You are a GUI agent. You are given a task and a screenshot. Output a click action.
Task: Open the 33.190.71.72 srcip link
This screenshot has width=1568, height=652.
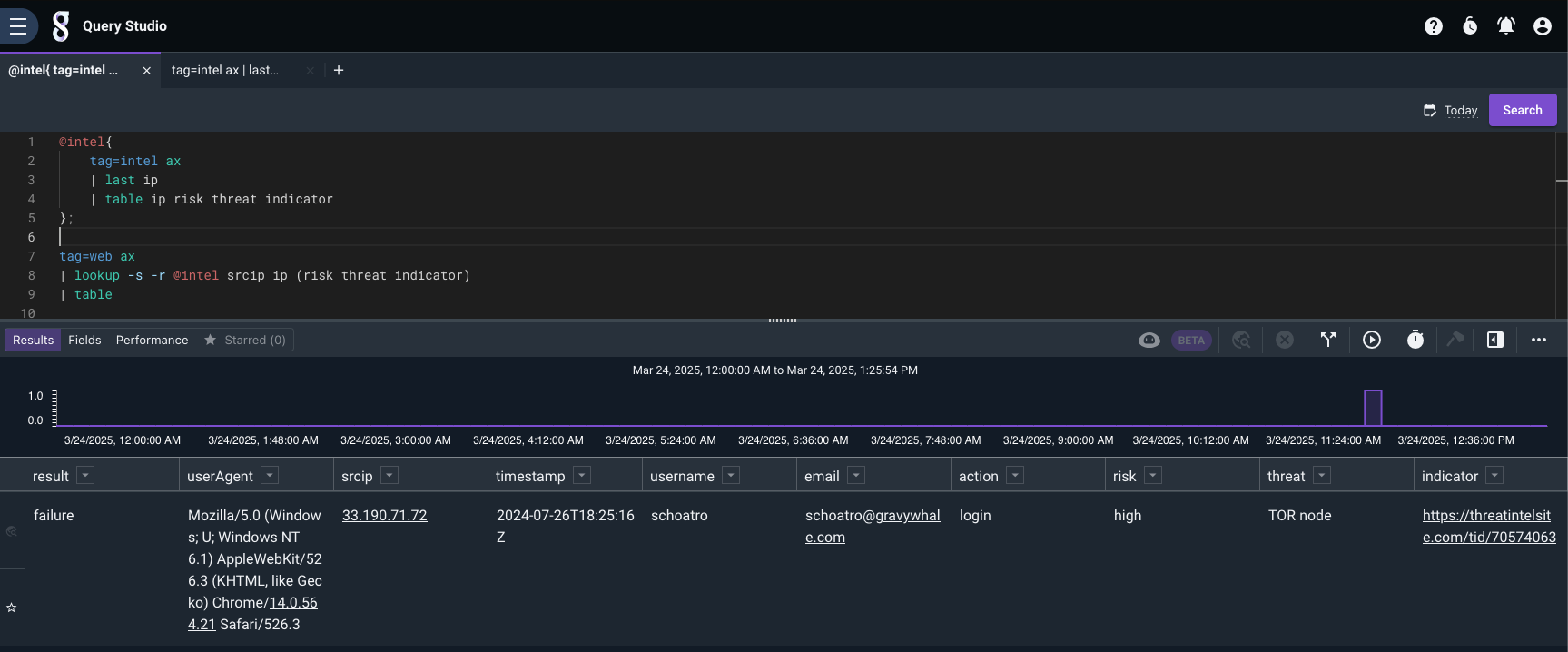384,515
